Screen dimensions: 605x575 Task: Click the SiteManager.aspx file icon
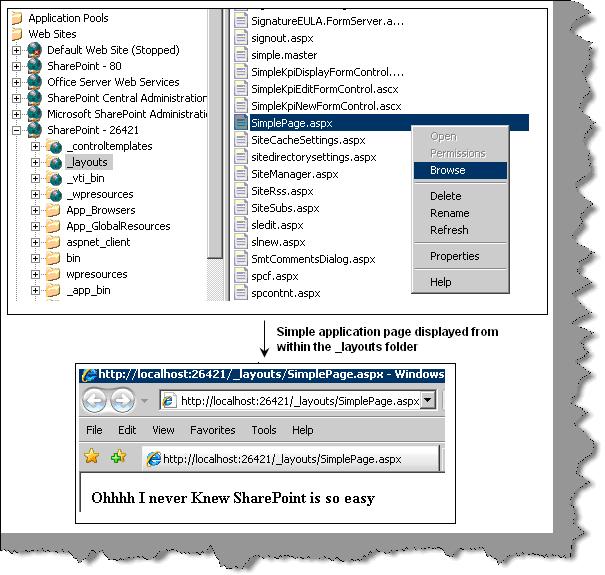point(241,174)
